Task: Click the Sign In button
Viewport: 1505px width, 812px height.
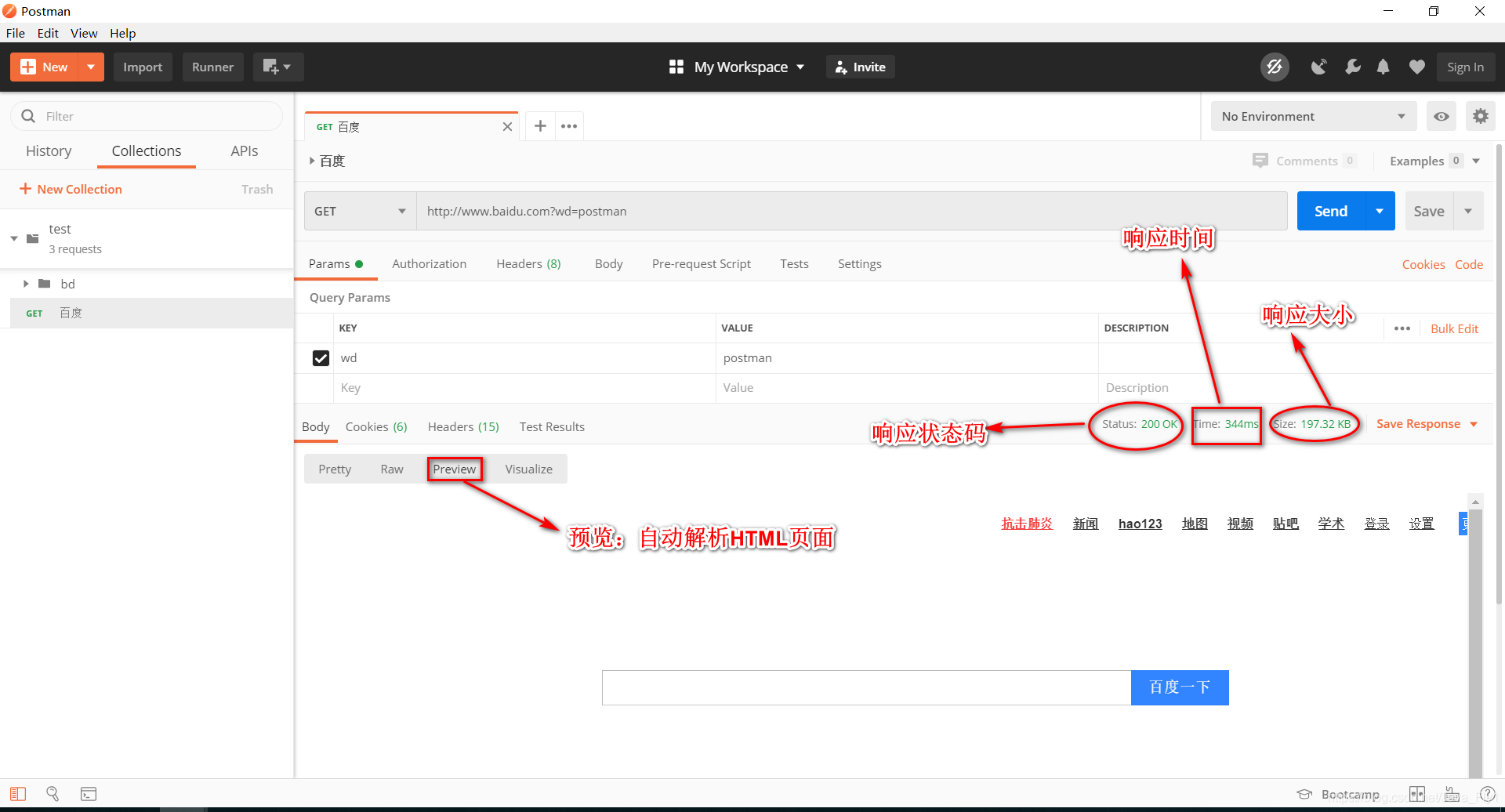Action: pyautogui.click(x=1465, y=67)
